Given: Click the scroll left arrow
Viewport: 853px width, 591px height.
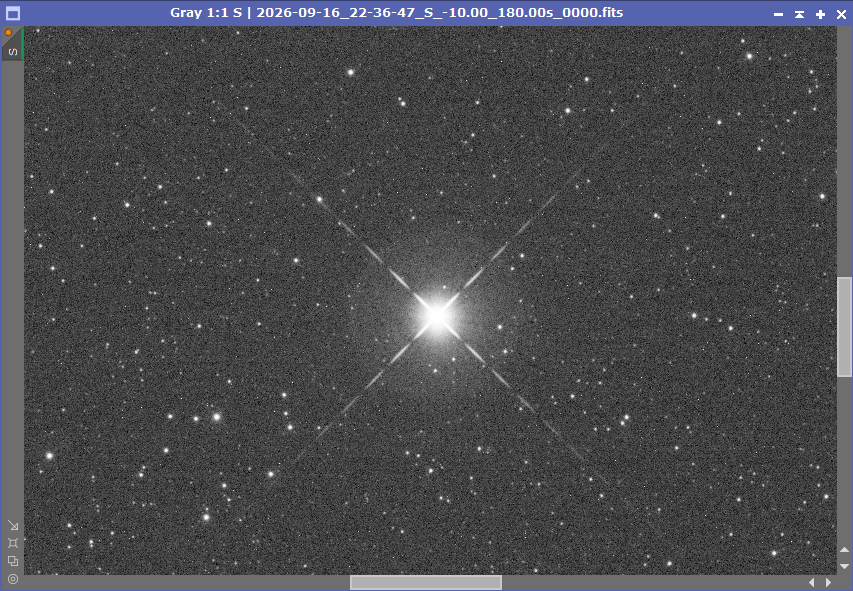Looking at the screenshot, I should tap(812, 582).
